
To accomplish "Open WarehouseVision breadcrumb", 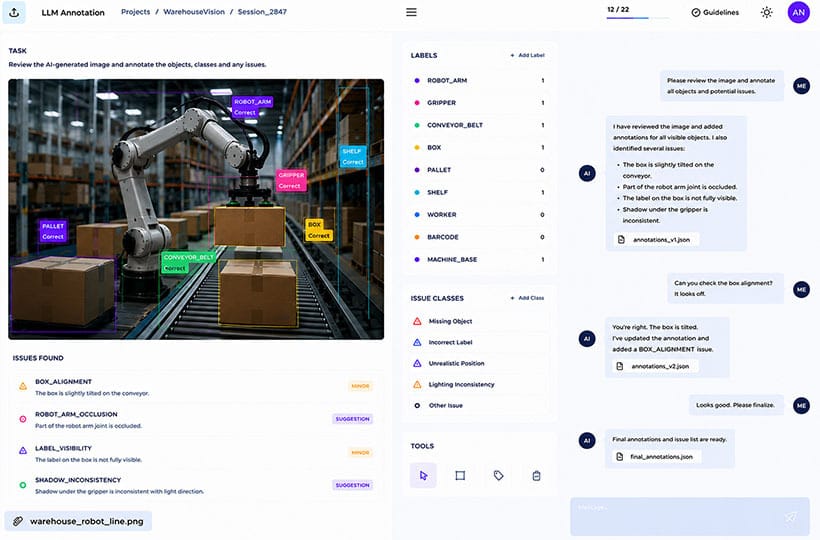I will pos(193,12).
